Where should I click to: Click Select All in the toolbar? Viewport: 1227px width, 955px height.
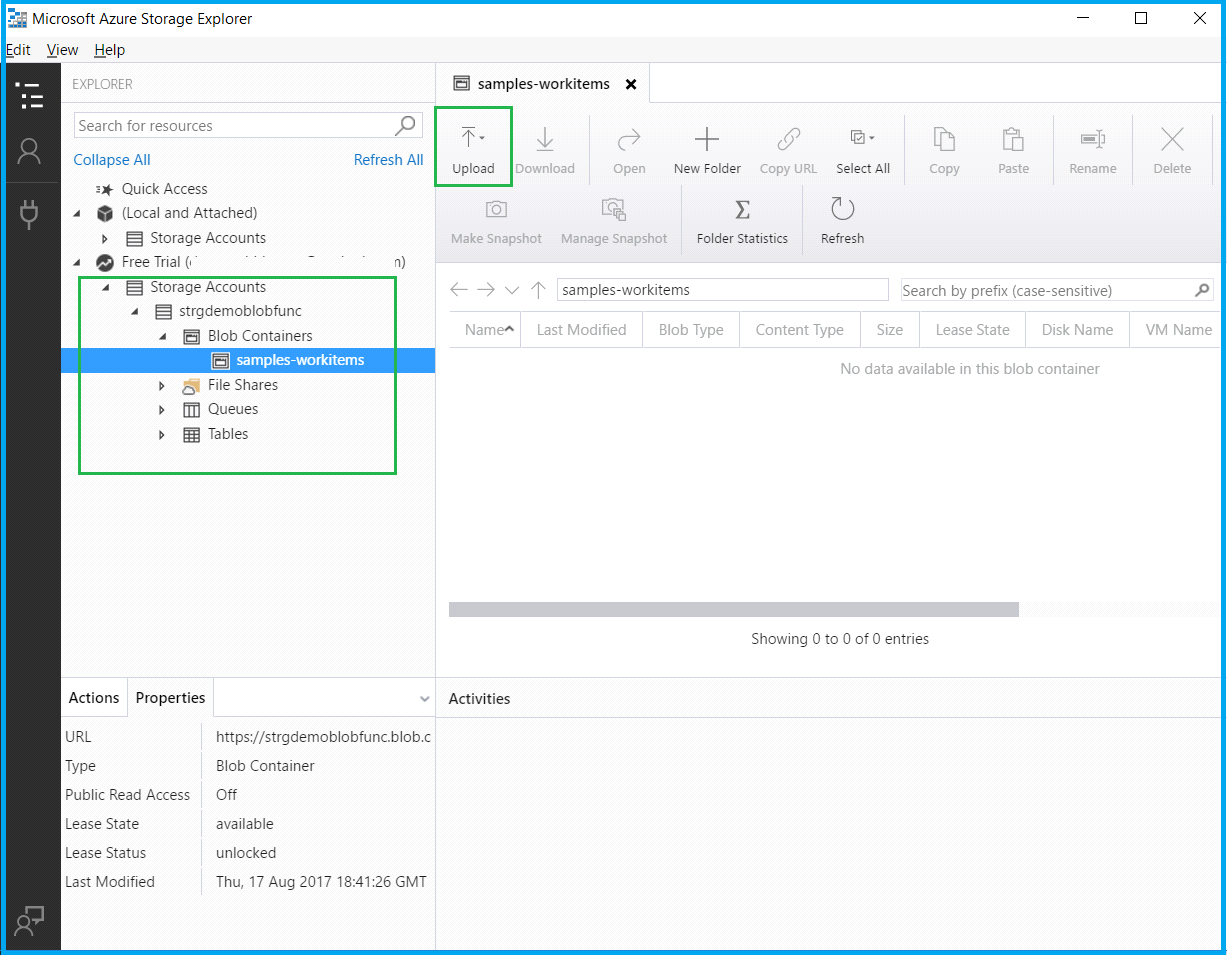[863, 150]
